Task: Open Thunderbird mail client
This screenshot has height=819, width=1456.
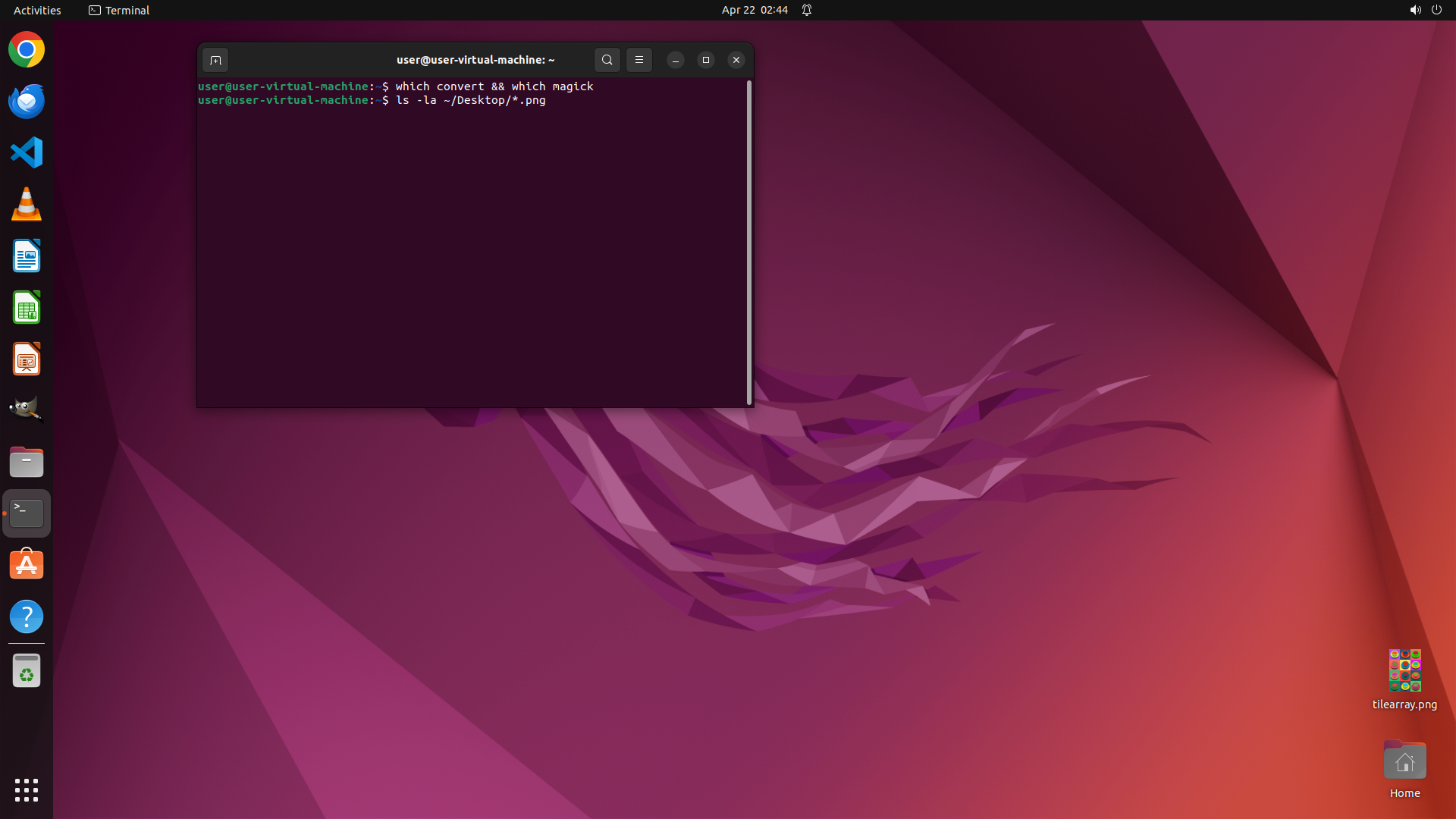Action: click(27, 102)
